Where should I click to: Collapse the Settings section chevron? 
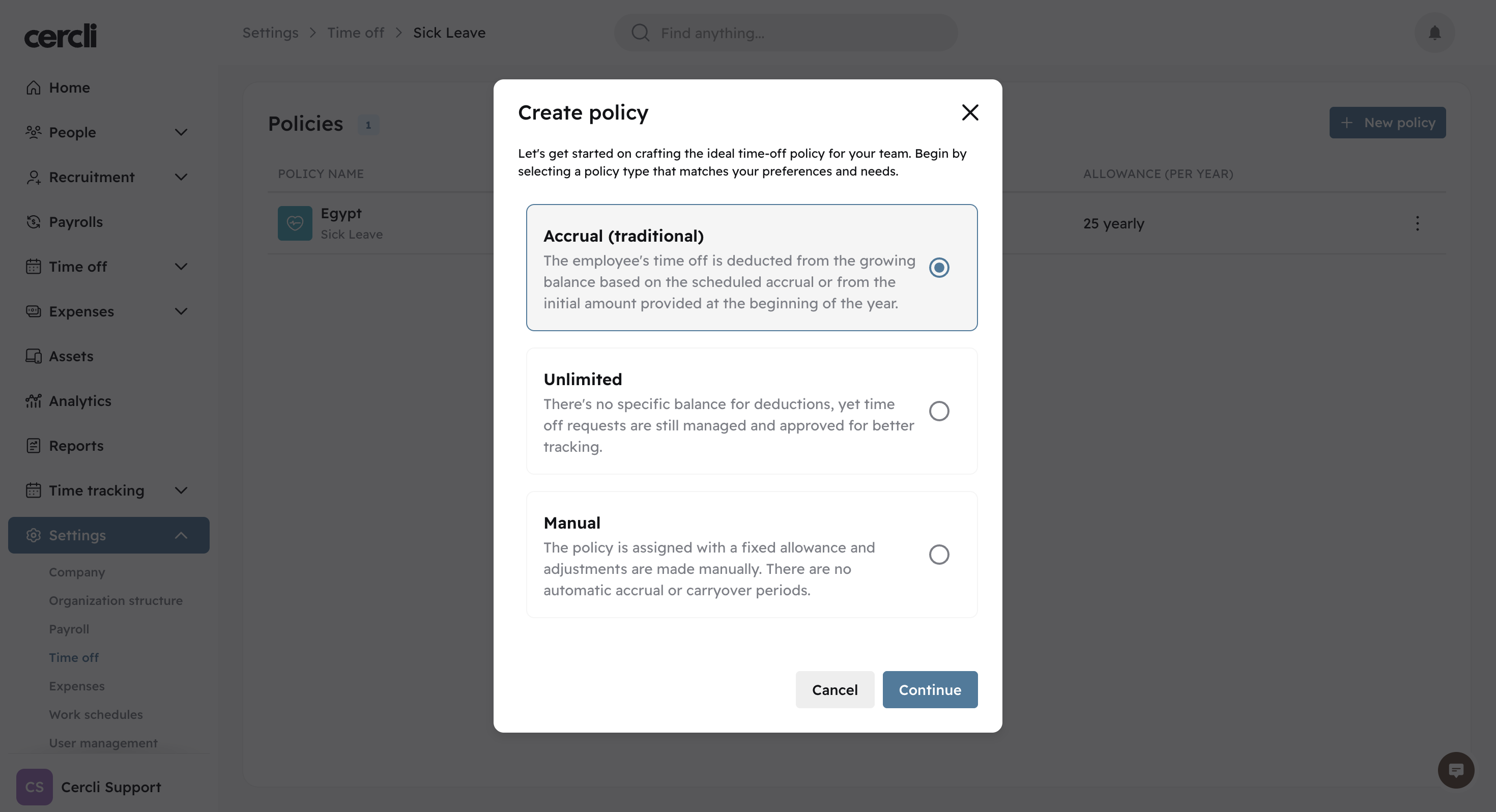pyautogui.click(x=181, y=536)
